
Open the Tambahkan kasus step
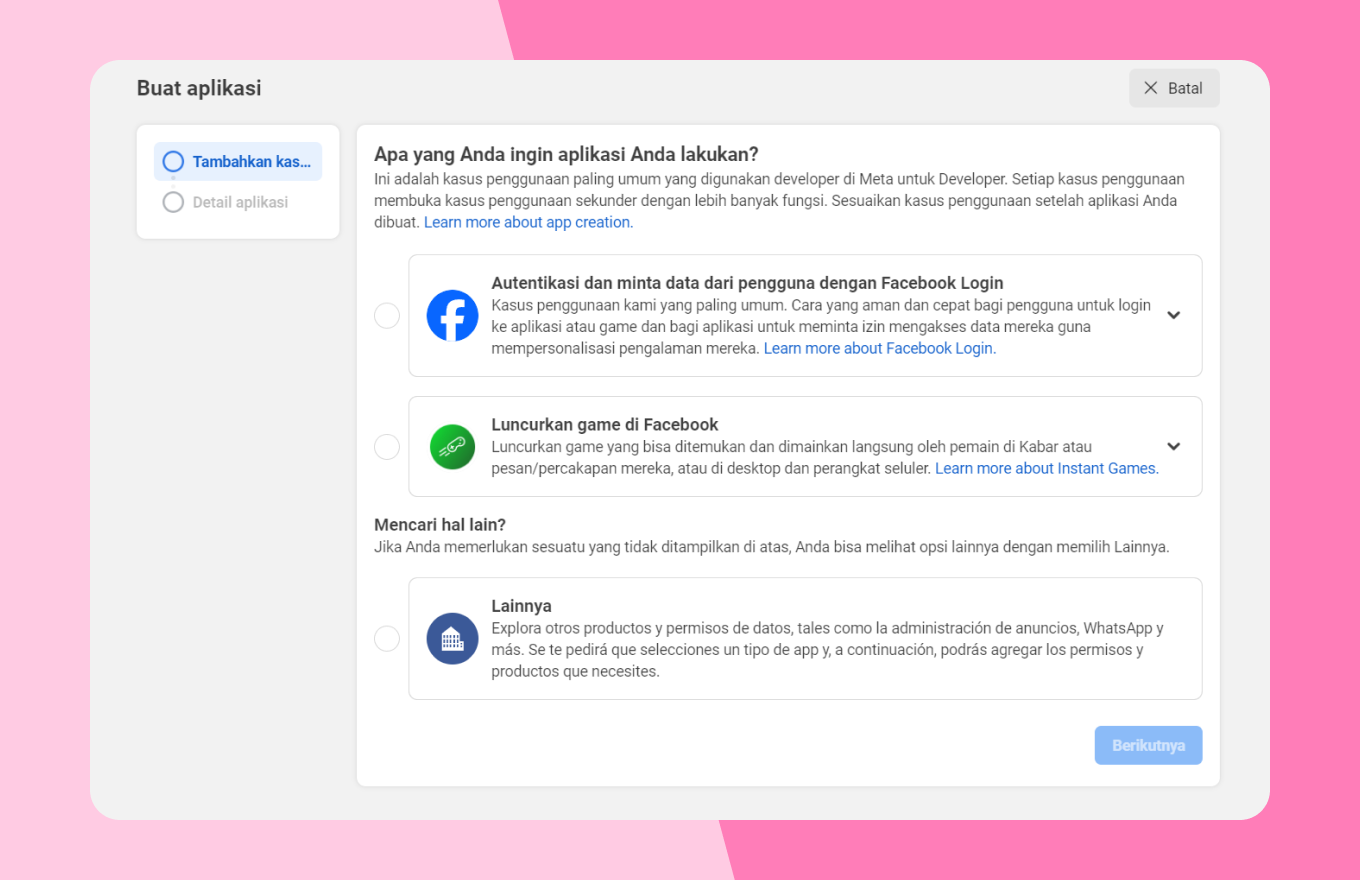[238, 161]
